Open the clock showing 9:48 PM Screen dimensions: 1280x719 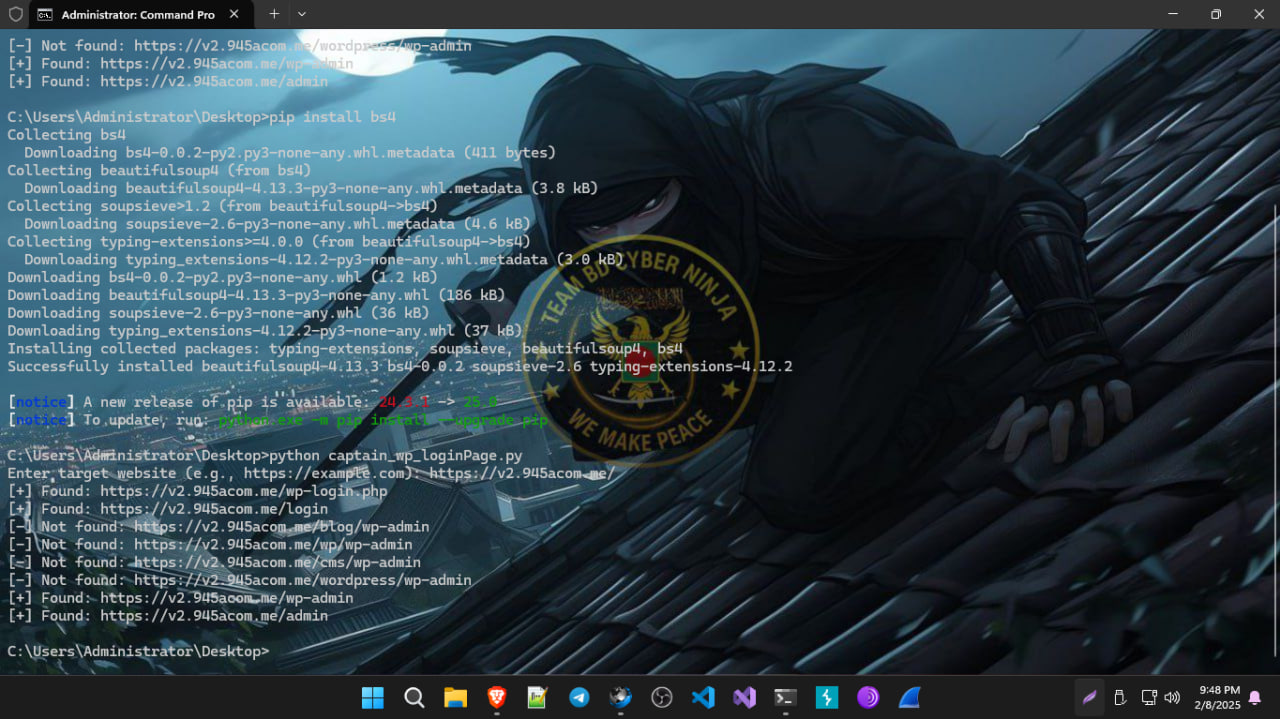[x=1217, y=697]
